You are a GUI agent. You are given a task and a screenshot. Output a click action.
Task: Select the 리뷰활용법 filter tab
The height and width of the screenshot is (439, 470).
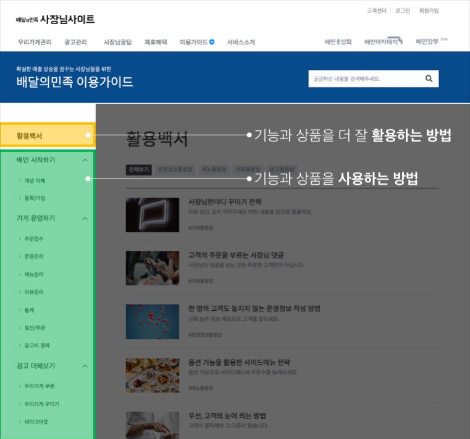[248, 170]
